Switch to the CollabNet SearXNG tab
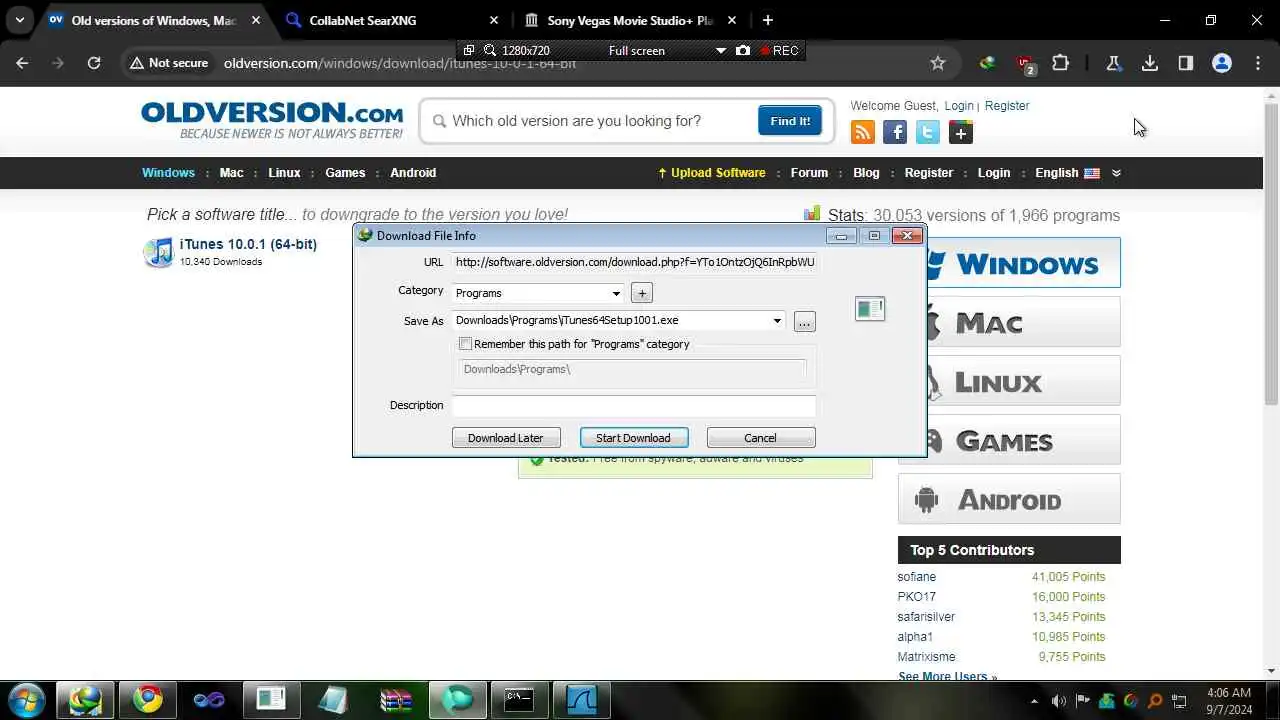The width and height of the screenshot is (1280, 720). click(390, 20)
